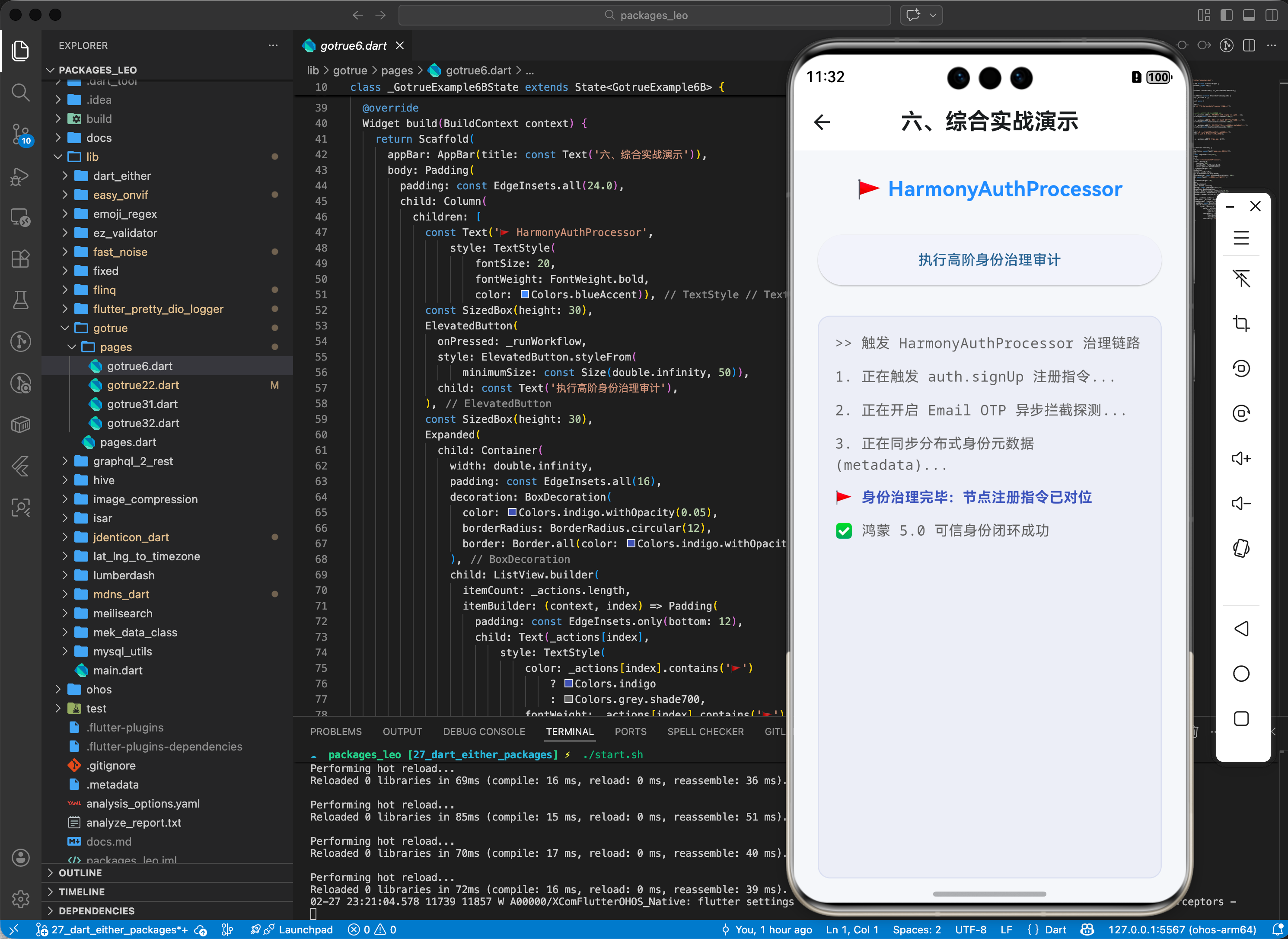
Task: Click the emulator crop screenshot icon
Action: coord(1241,323)
